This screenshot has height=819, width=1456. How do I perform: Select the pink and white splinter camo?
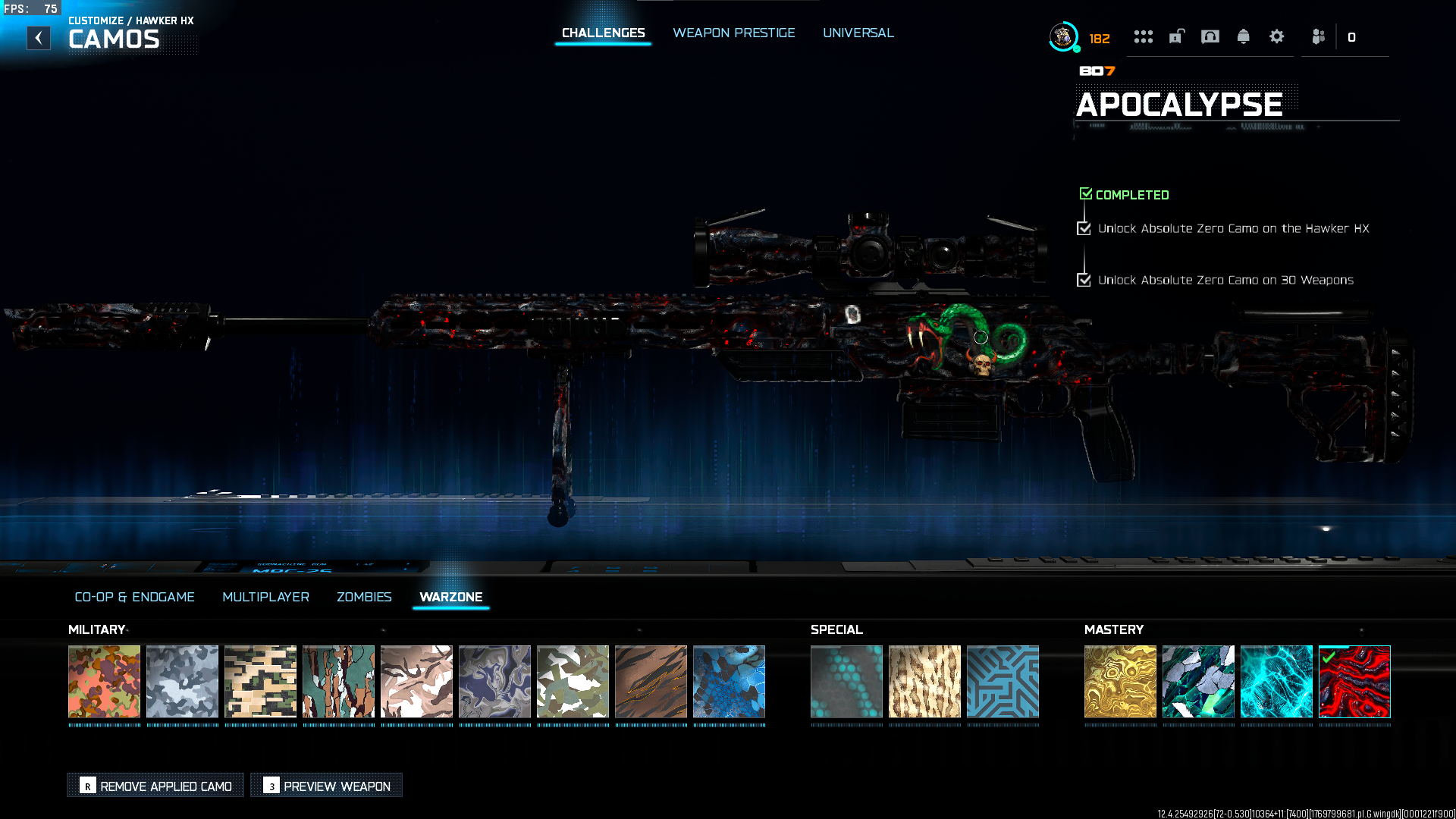coord(417,682)
